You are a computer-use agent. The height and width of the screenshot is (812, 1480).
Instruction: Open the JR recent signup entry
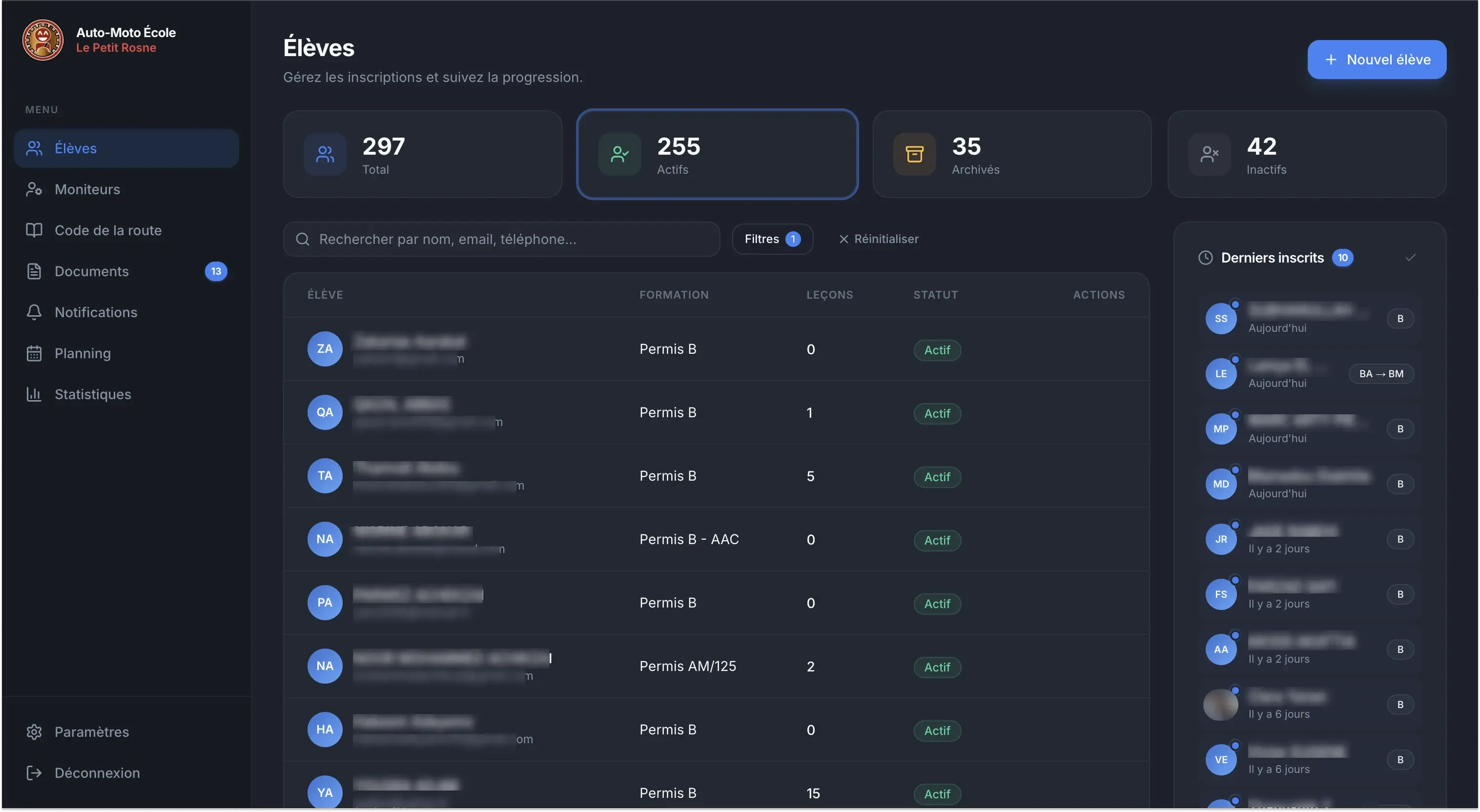pos(1309,539)
